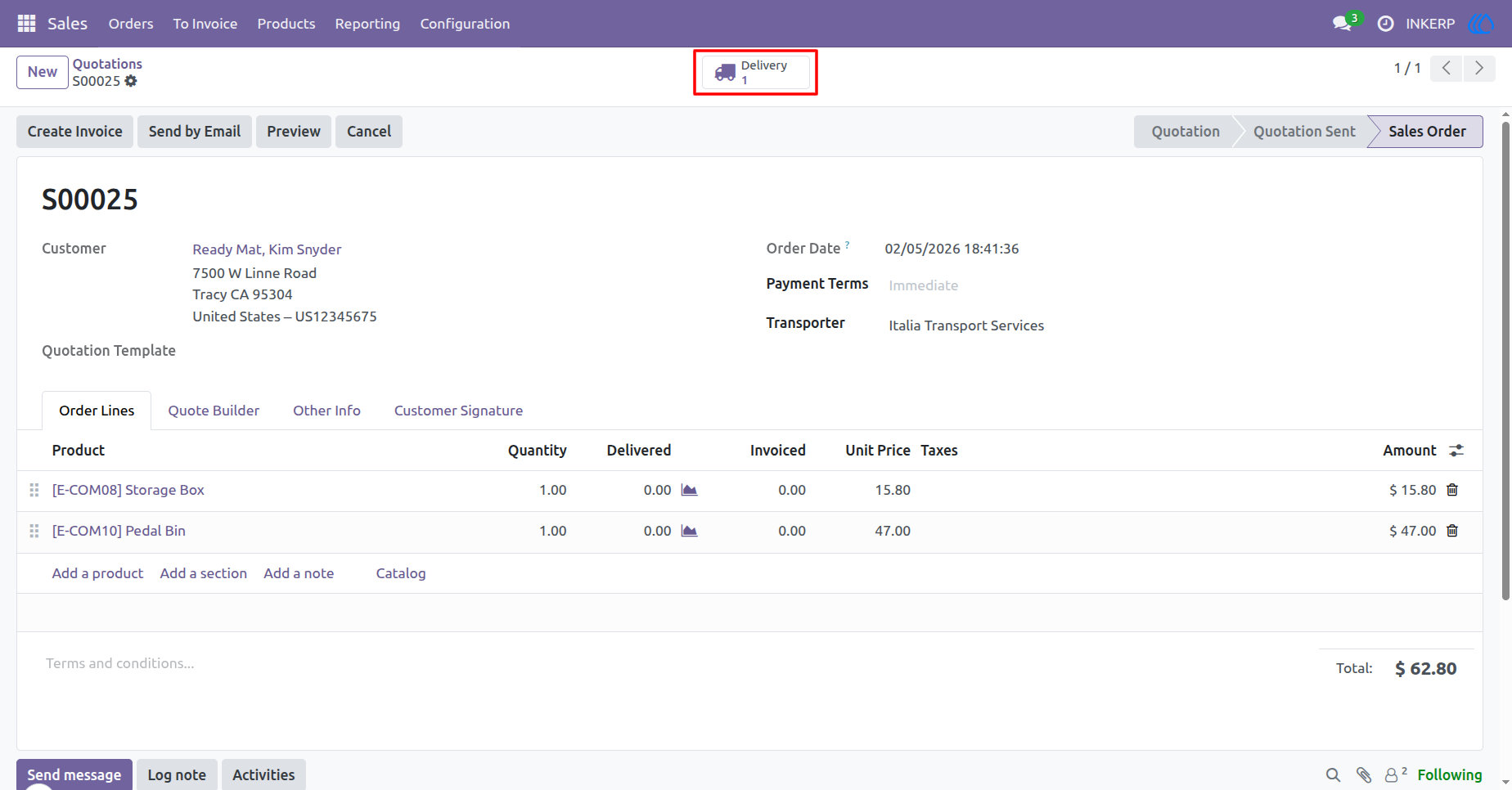Screen dimensions: 1512x790
Task: Open optional columns settings in table header
Action: (x=1456, y=451)
